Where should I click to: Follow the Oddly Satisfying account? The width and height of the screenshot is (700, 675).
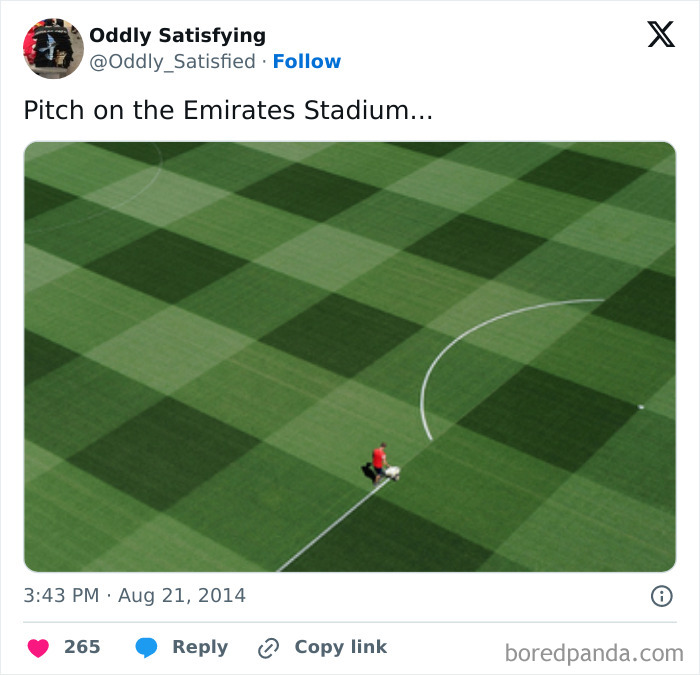click(x=307, y=62)
